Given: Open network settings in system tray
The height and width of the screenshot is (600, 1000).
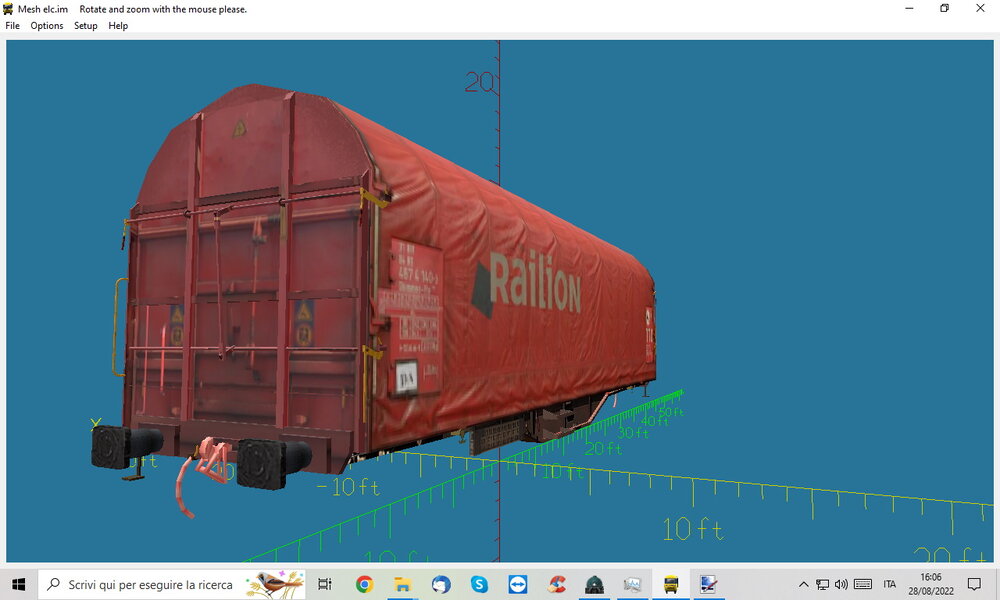Looking at the screenshot, I should [823, 584].
